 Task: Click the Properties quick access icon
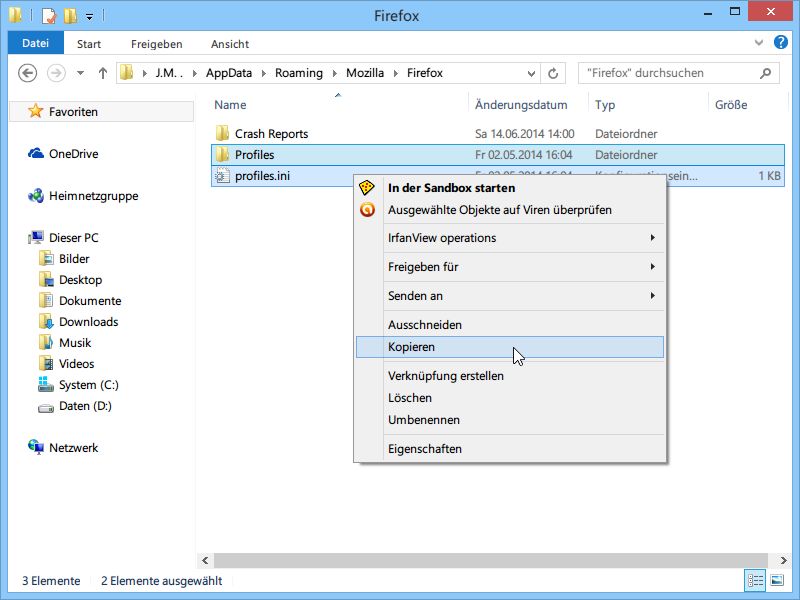point(48,16)
